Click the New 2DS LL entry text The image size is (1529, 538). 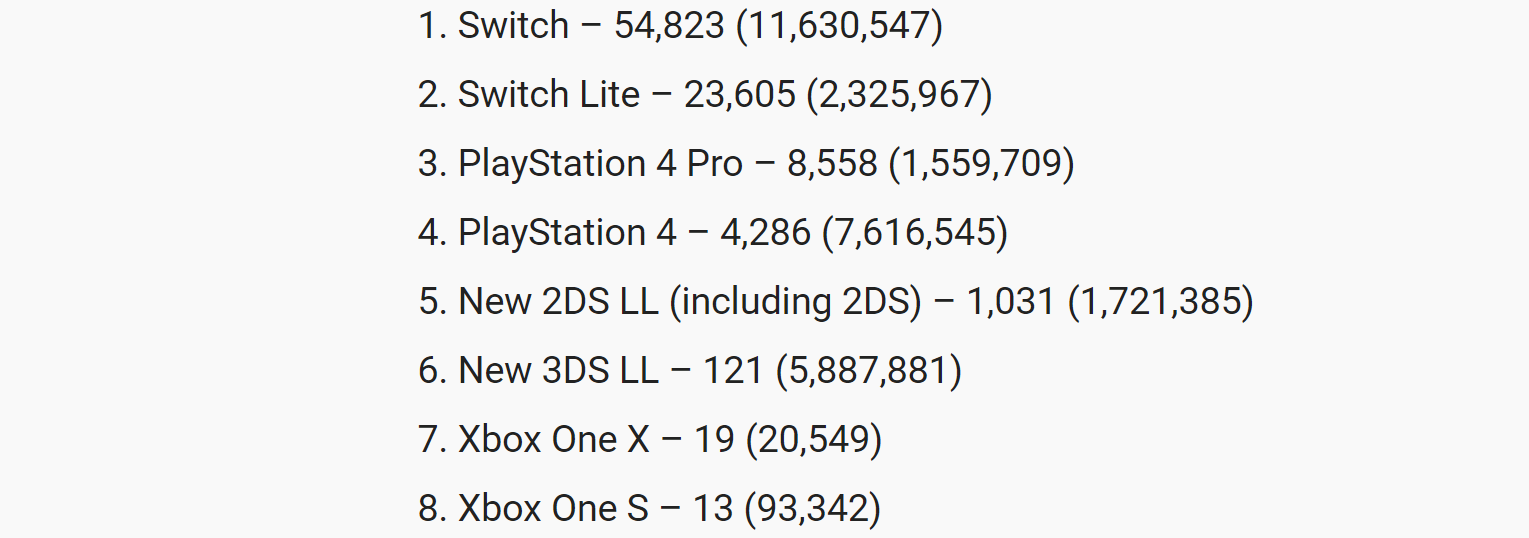558,302
